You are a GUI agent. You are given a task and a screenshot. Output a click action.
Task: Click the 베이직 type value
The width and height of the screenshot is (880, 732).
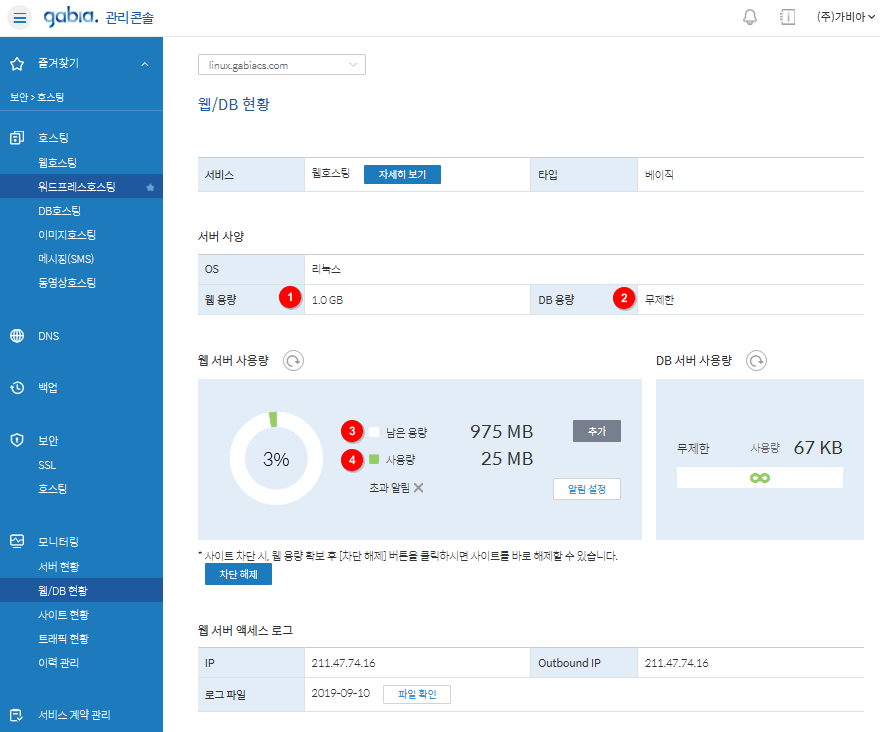click(659, 175)
